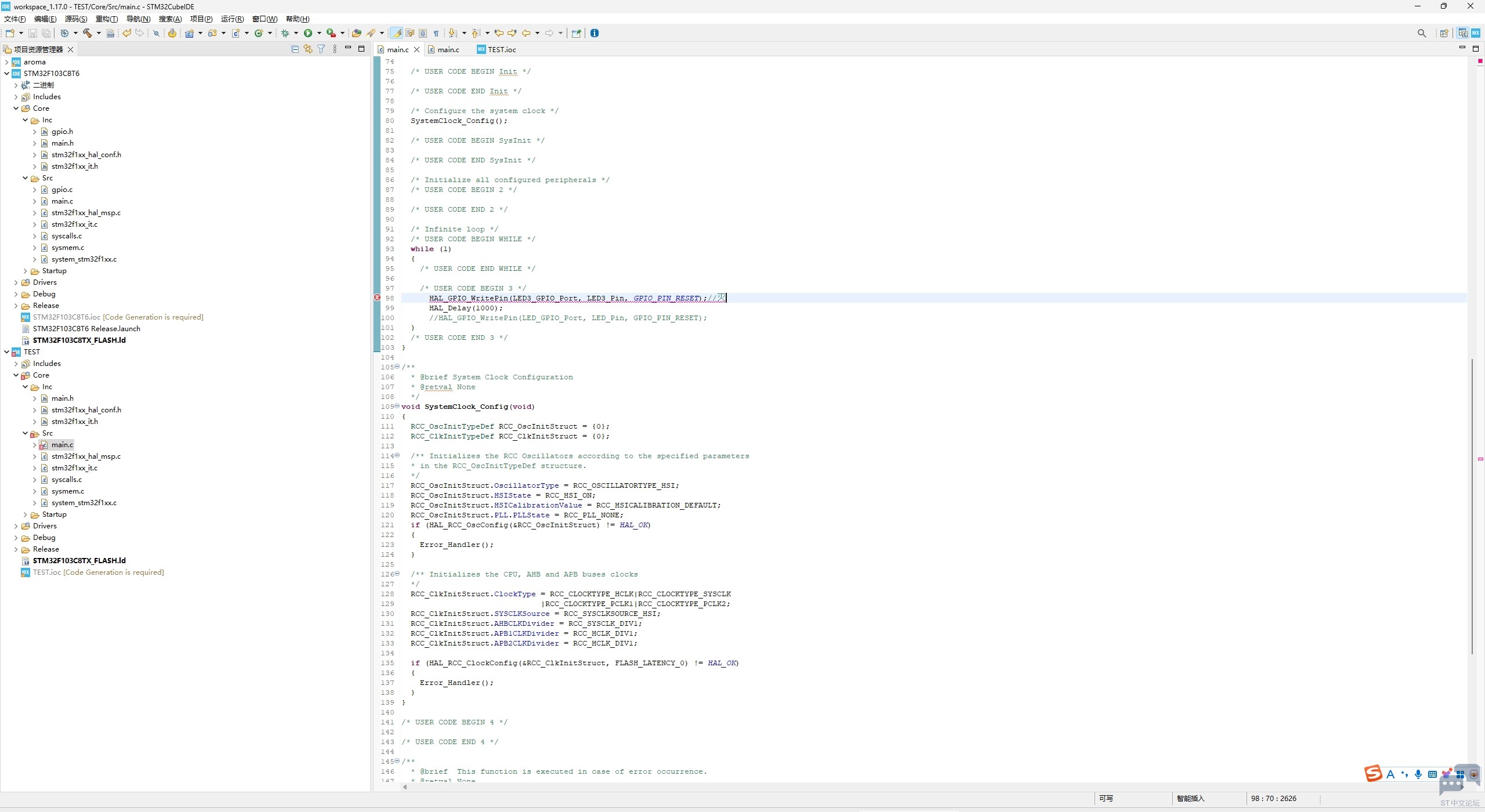This screenshot has height=812, width=1485.
Task: Click the Debug bug icon
Action: tap(285, 33)
